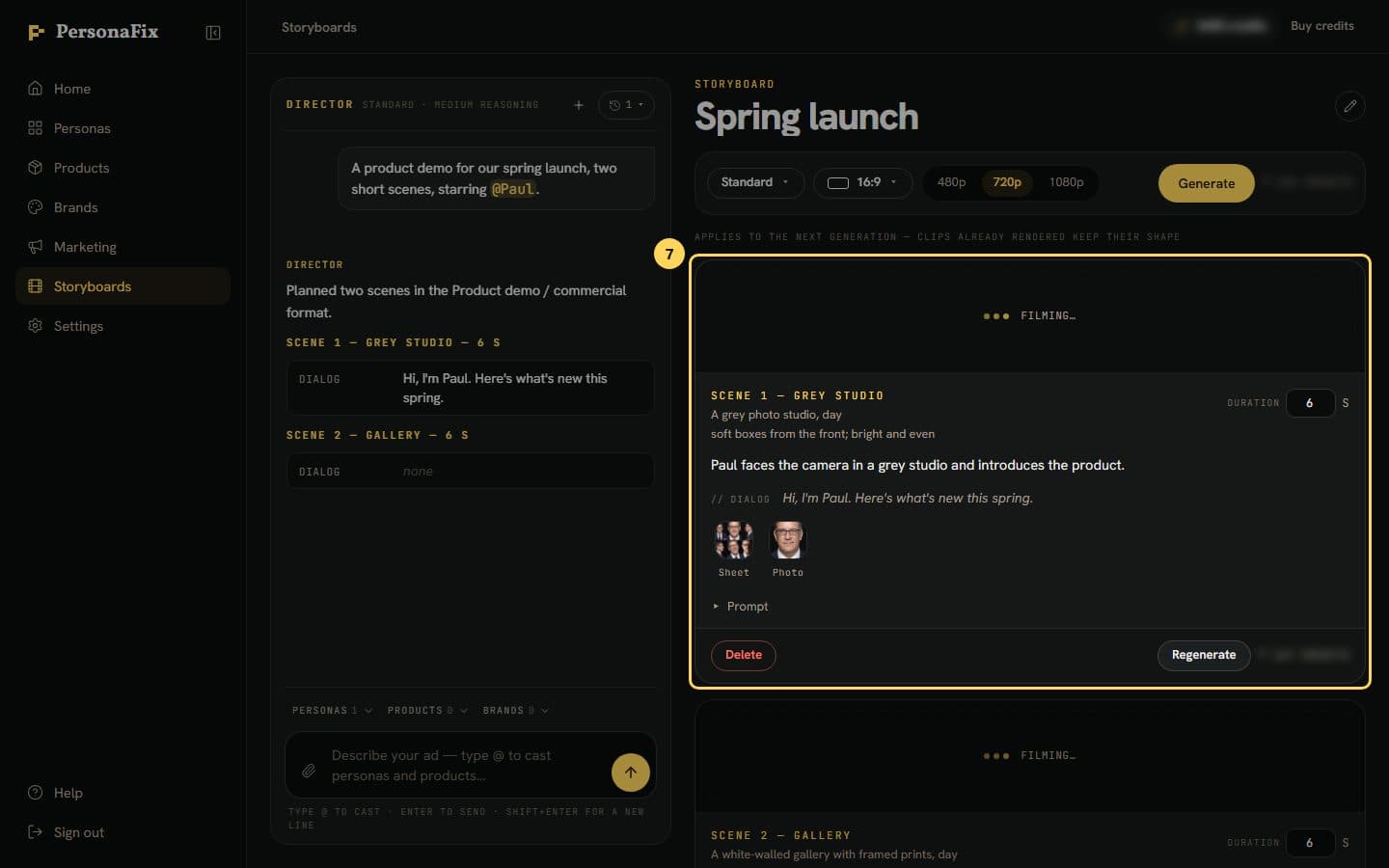Screen dimensions: 1389x868
Task: Select Storyboards in sidebar
Action: coord(123,286)
